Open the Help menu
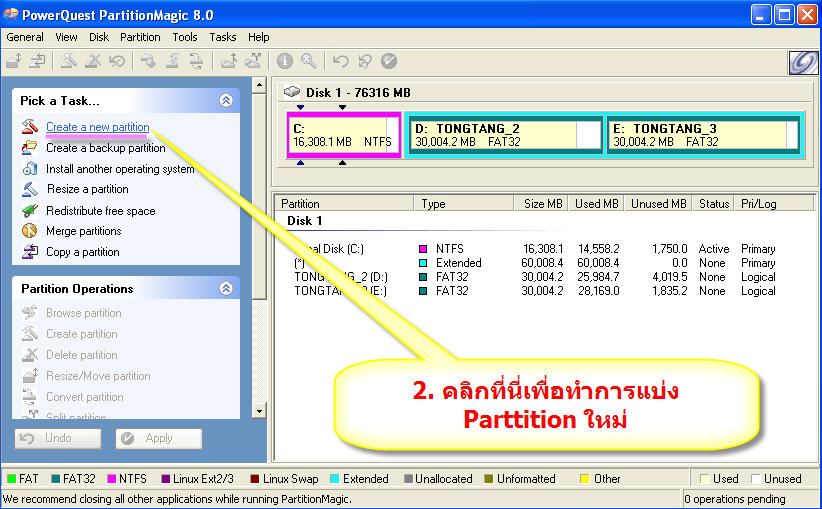 tap(258, 37)
